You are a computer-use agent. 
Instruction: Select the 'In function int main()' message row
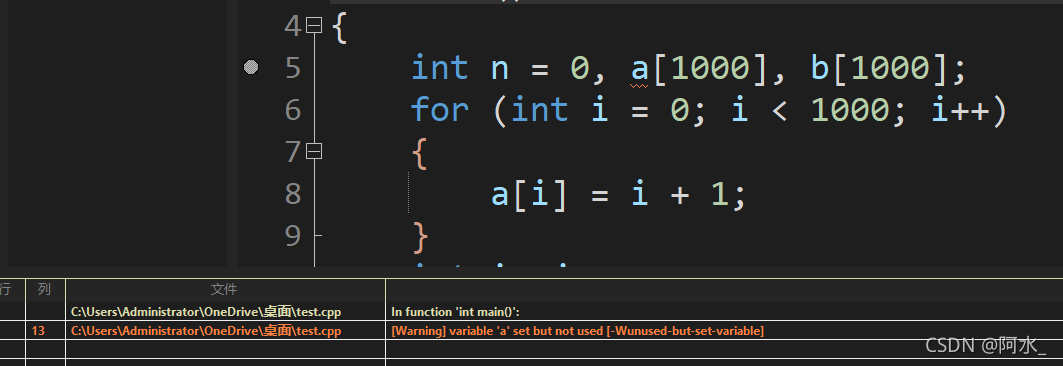coord(532,312)
